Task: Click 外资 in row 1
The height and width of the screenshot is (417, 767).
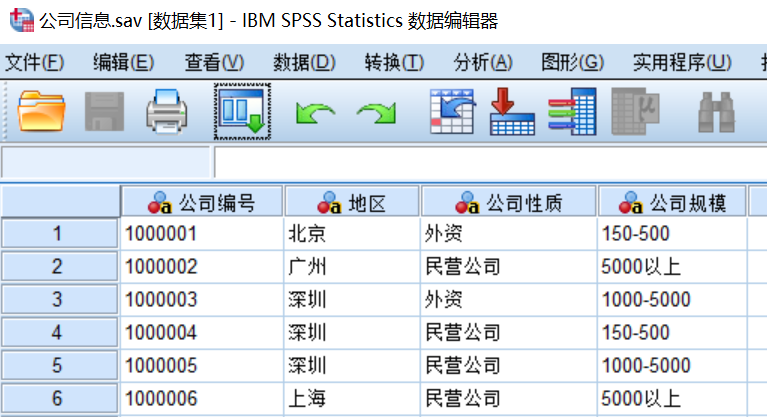Action: coord(509,233)
